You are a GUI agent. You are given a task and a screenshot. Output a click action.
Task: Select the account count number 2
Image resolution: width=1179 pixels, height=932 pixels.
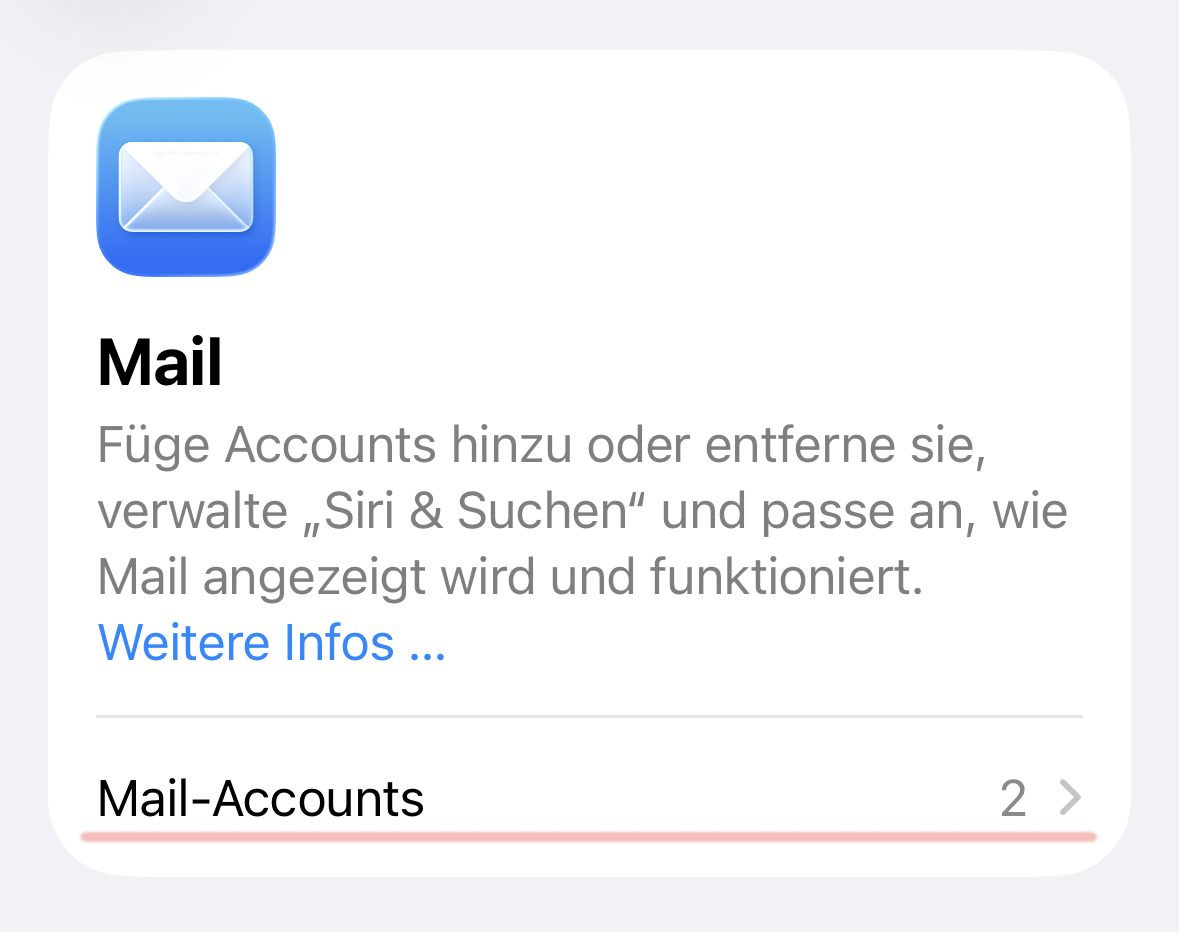(x=1014, y=798)
